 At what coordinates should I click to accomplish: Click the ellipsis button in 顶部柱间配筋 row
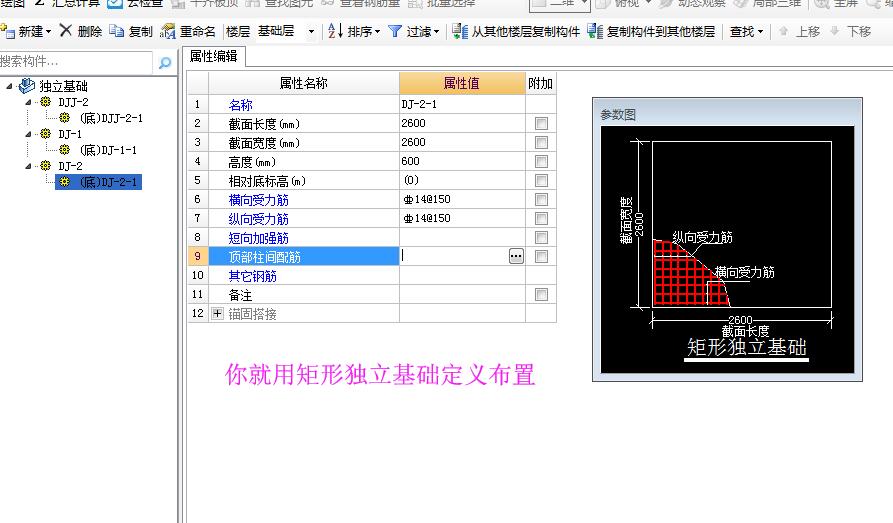tap(516, 256)
